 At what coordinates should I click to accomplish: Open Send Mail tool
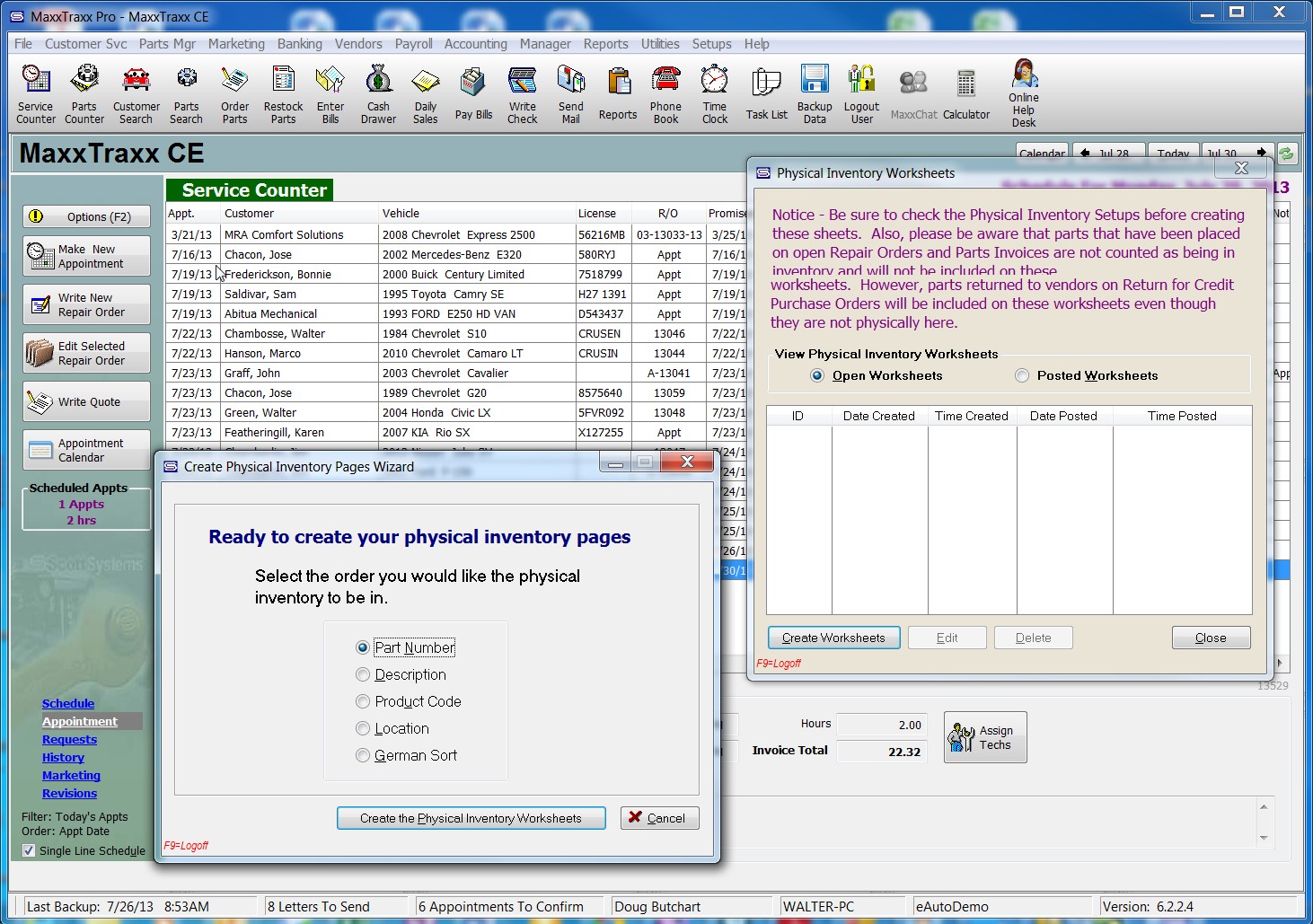pos(571,93)
